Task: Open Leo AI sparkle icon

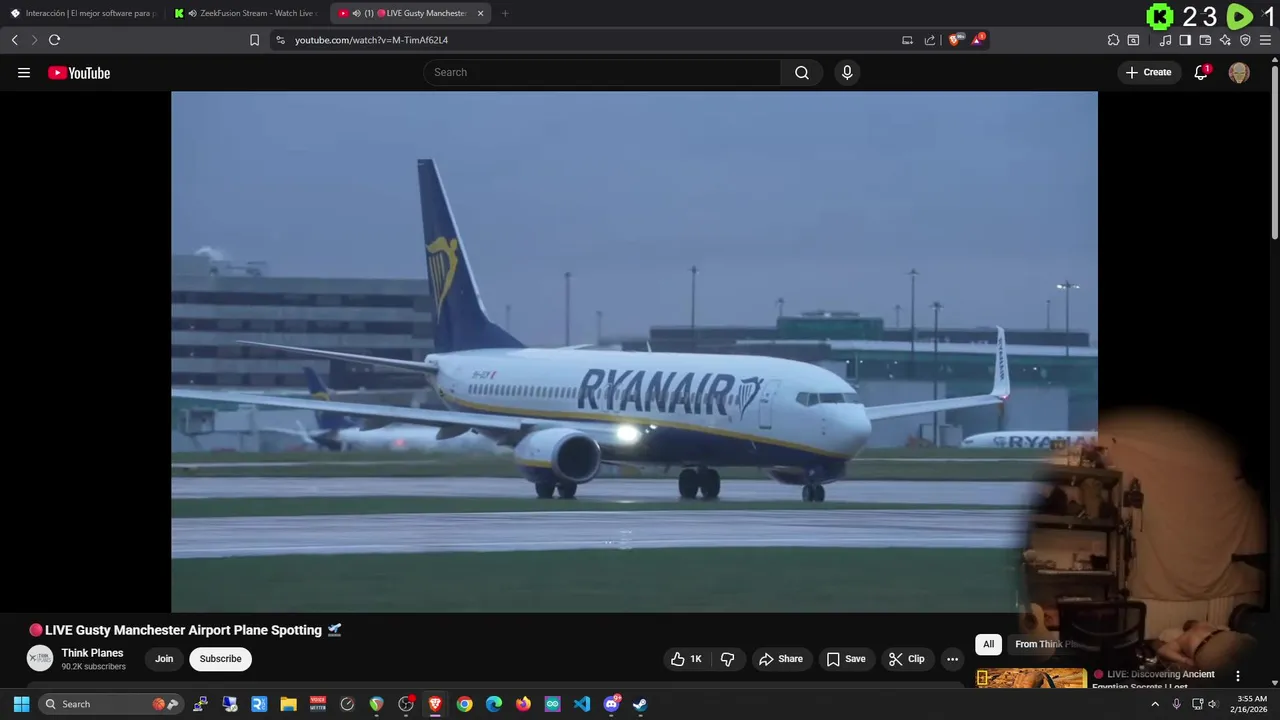Action: pos(1225,40)
